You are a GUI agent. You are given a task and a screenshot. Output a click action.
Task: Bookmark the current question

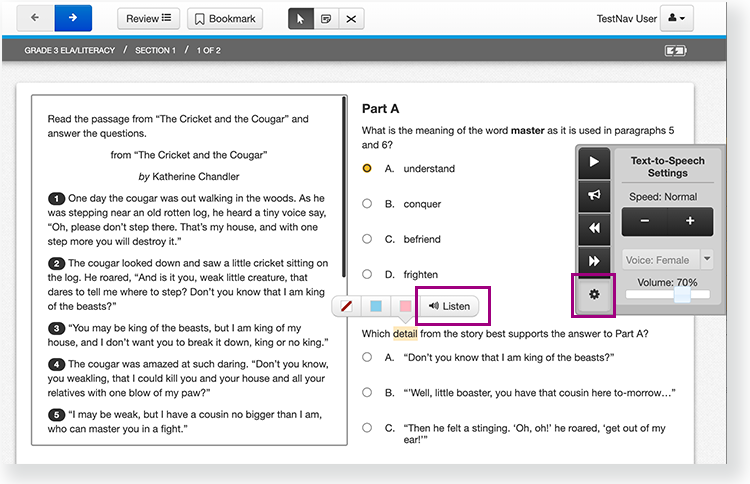(x=225, y=18)
